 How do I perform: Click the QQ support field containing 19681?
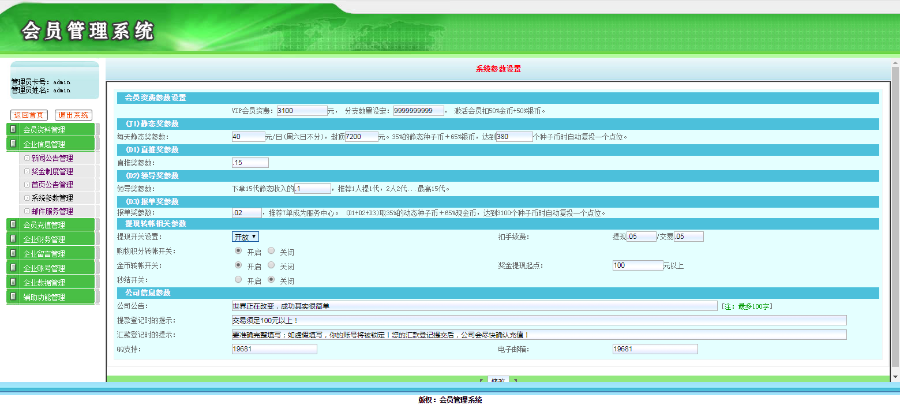pos(274,349)
